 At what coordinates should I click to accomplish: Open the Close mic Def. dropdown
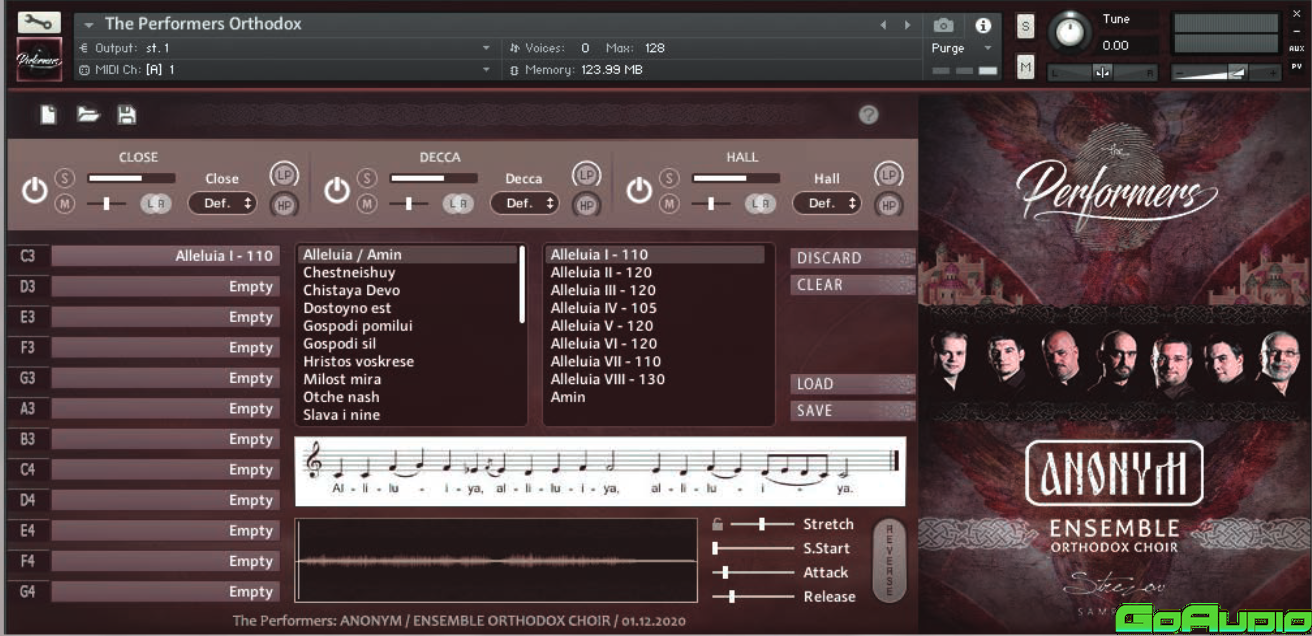pos(222,203)
